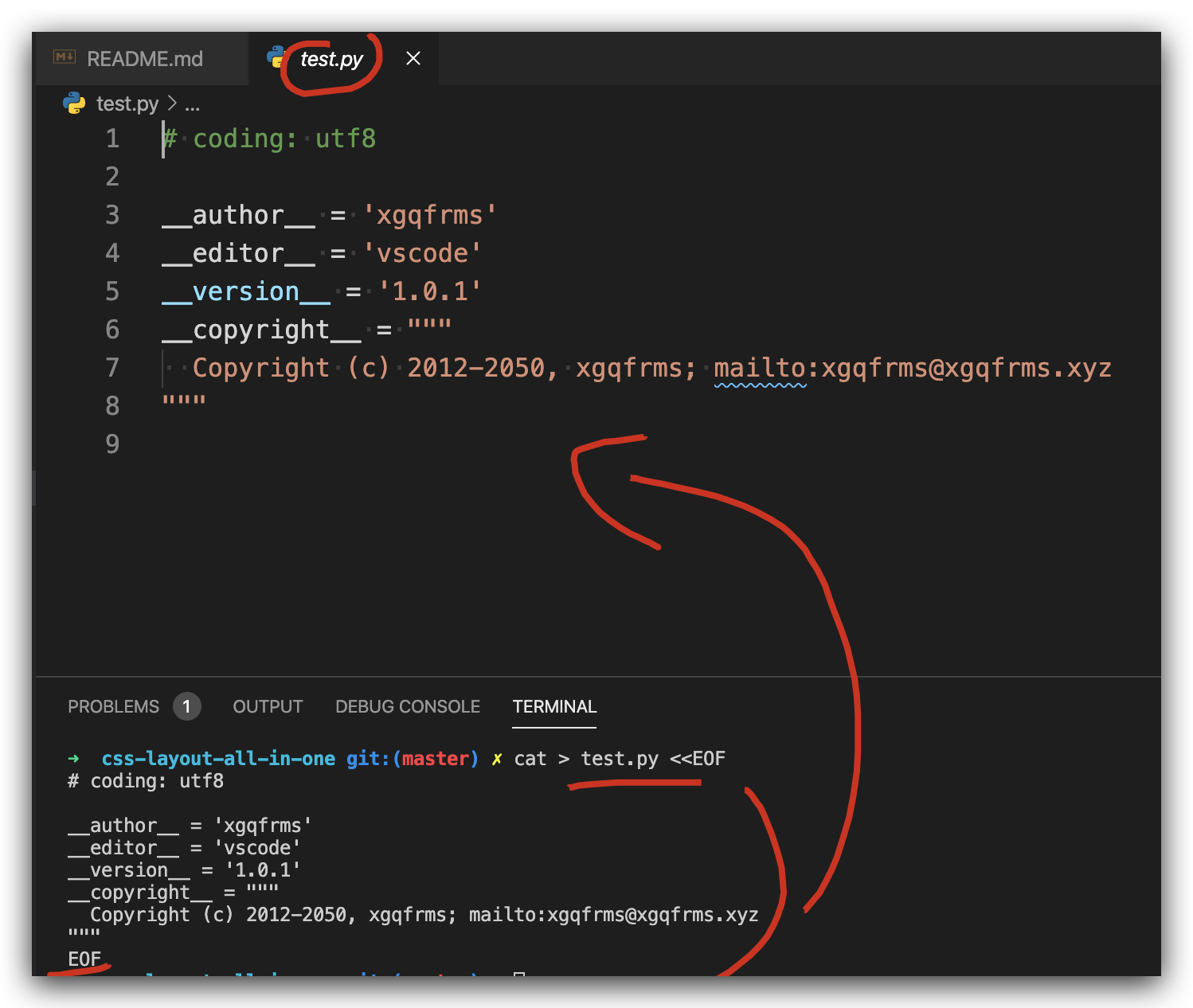The width and height of the screenshot is (1193, 1008).
Task: Open the DEBUG CONSOLE panel tab
Action: (408, 706)
